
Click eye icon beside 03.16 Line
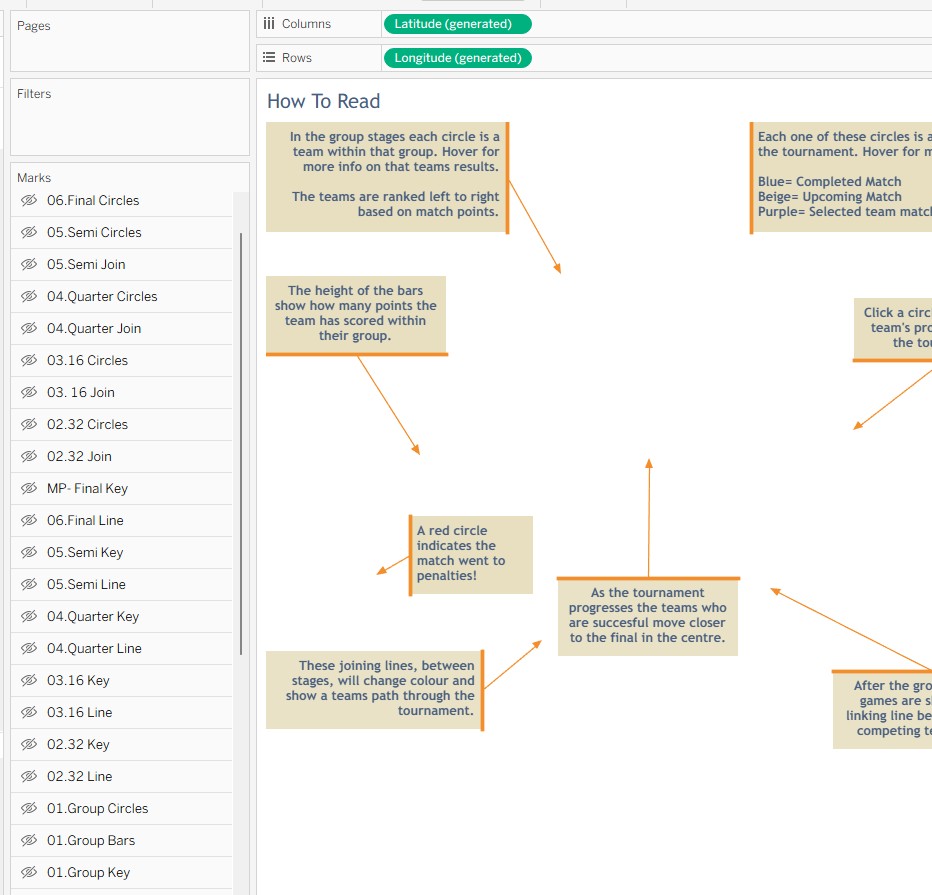(x=29, y=713)
